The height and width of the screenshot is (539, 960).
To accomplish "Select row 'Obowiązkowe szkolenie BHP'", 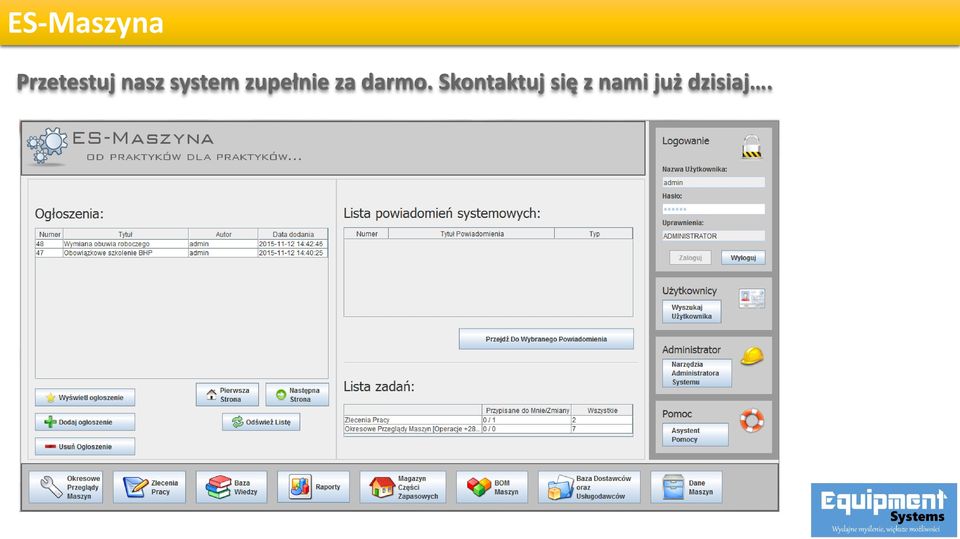I will [181, 252].
